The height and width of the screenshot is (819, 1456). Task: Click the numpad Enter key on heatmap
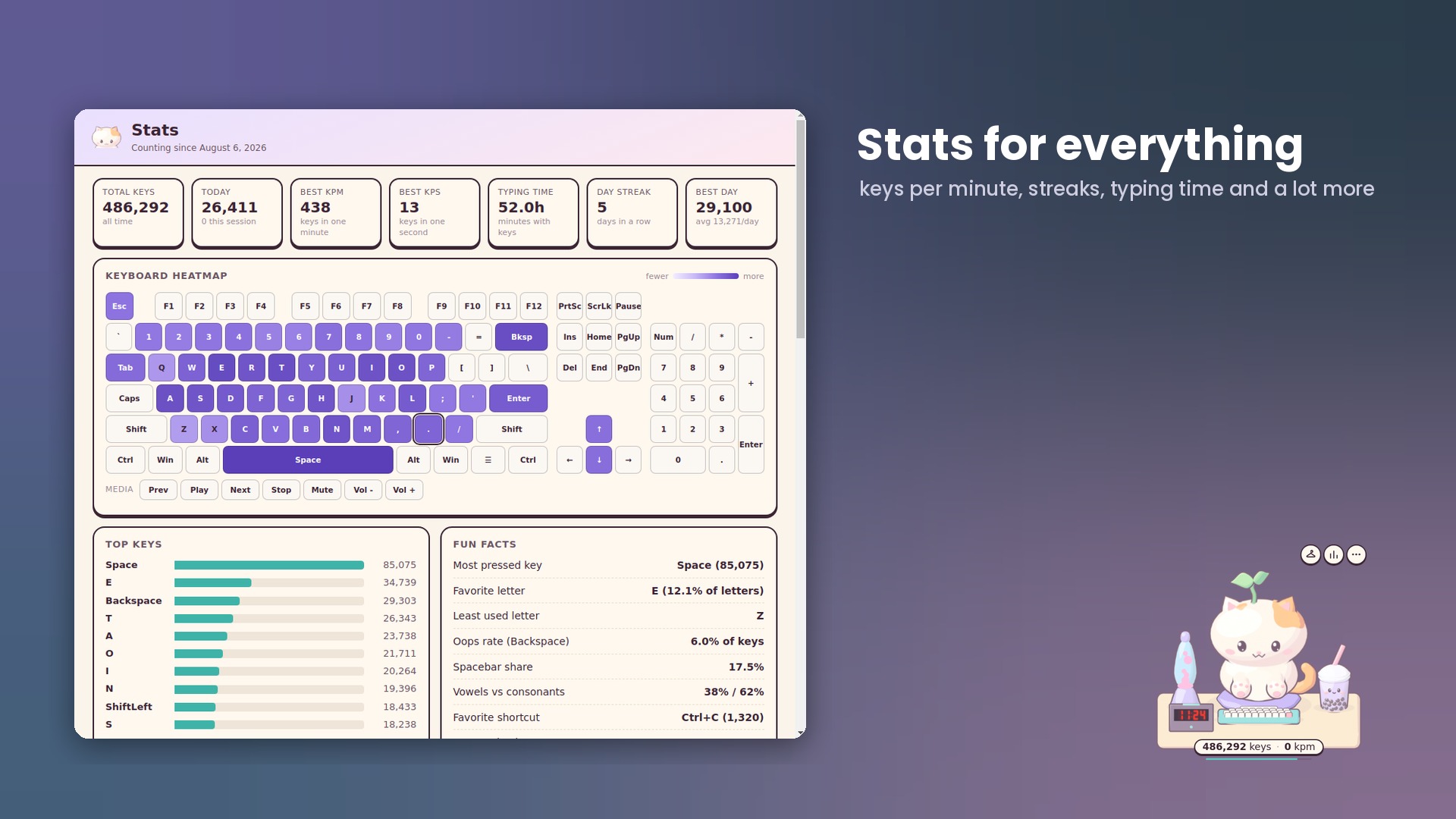pyautogui.click(x=751, y=444)
